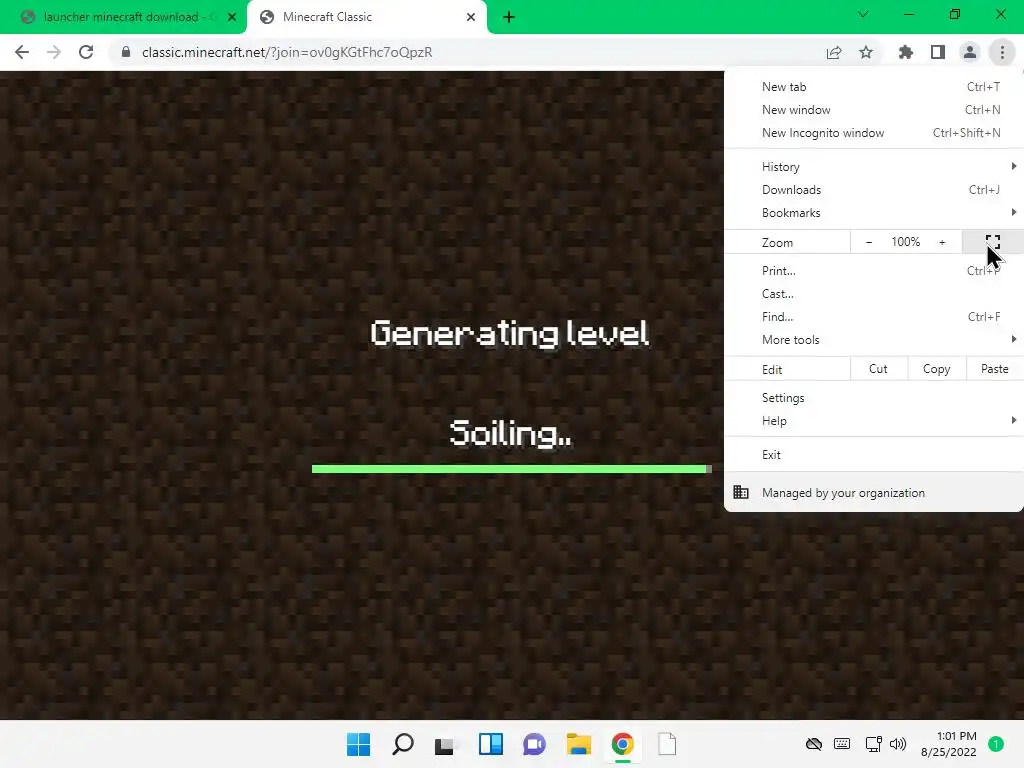Open the Windows Start menu
The height and width of the screenshot is (768, 1024).
coord(359,744)
